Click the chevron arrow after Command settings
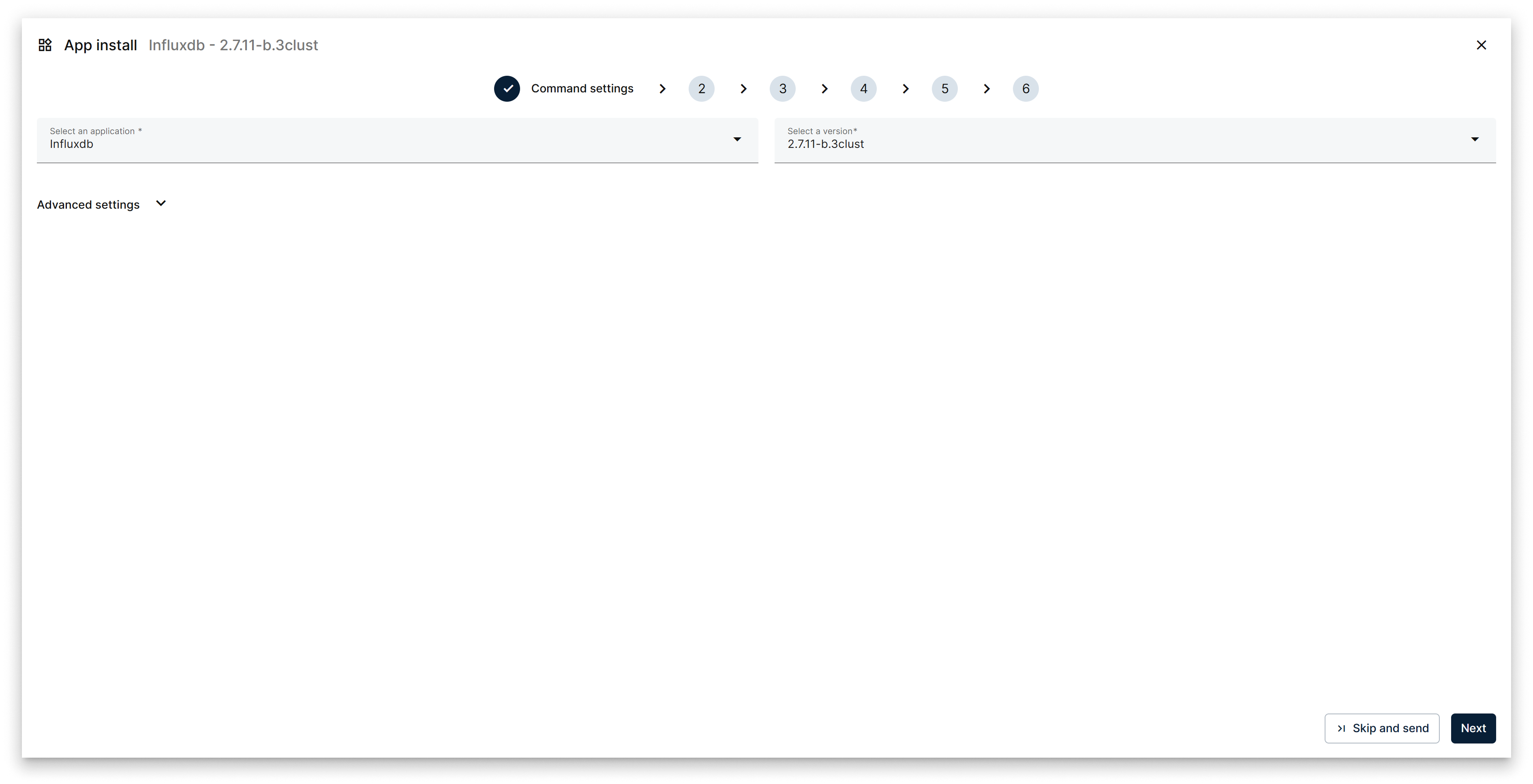1533x784 pixels. 662,89
